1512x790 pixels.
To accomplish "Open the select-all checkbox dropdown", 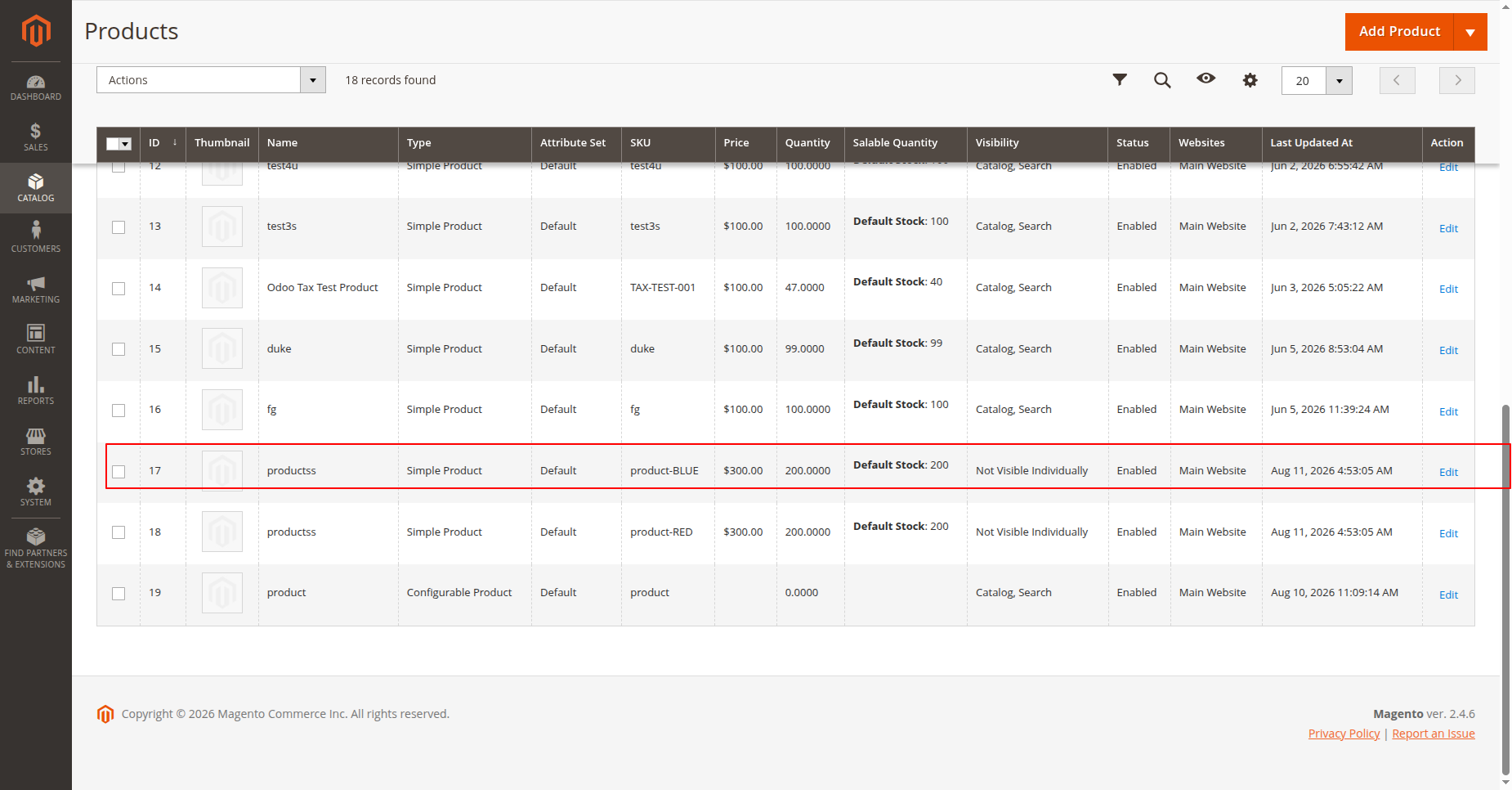I will coord(125,144).
